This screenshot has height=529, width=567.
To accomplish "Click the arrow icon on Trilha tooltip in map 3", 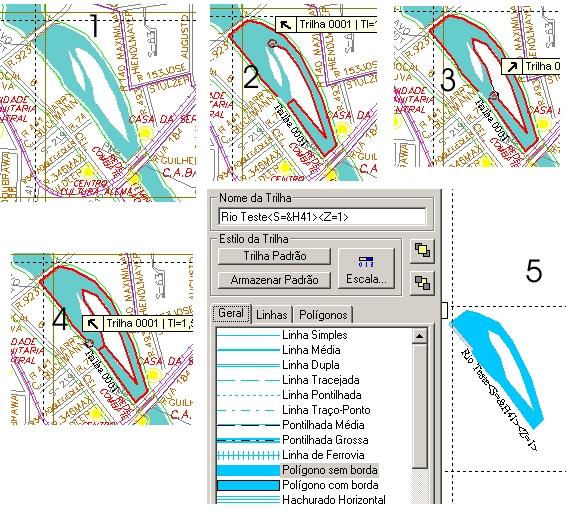I will (512, 67).
